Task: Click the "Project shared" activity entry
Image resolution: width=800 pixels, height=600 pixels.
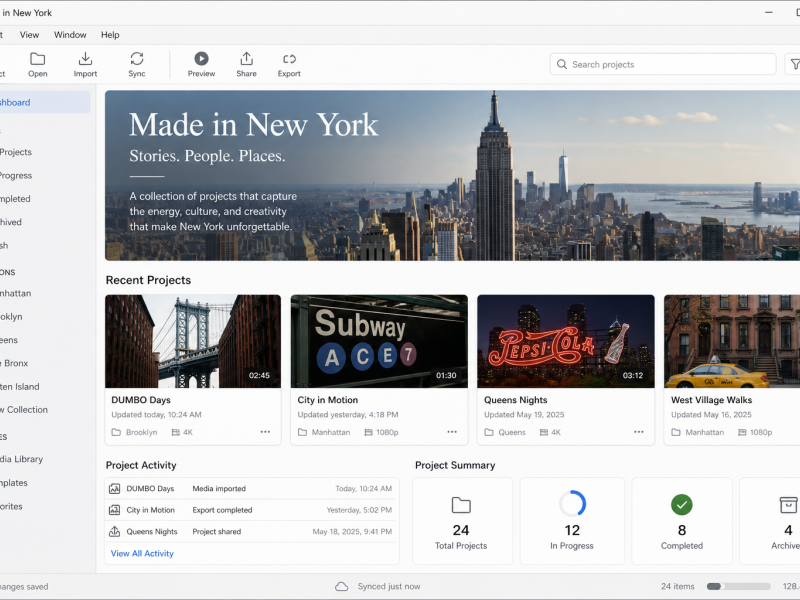Action: 216,532
